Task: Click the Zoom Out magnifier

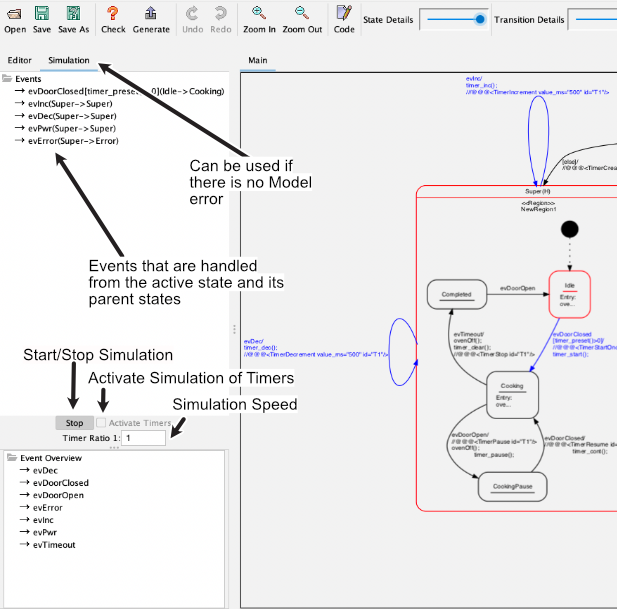Action: click(x=301, y=14)
